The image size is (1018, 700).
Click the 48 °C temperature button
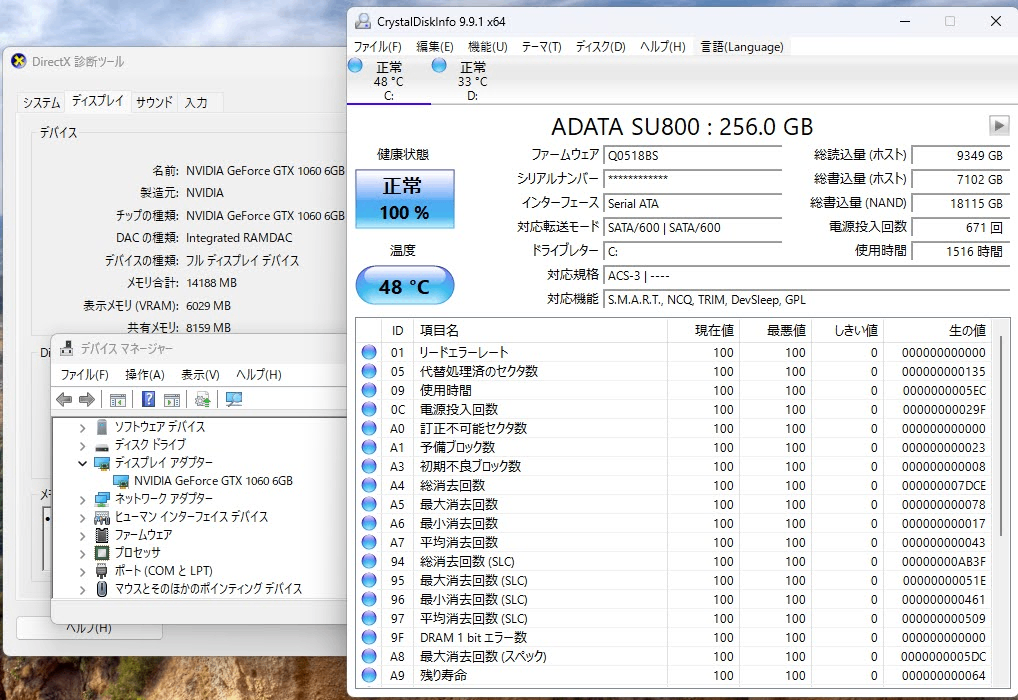pyautogui.click(x=404, y=285)
